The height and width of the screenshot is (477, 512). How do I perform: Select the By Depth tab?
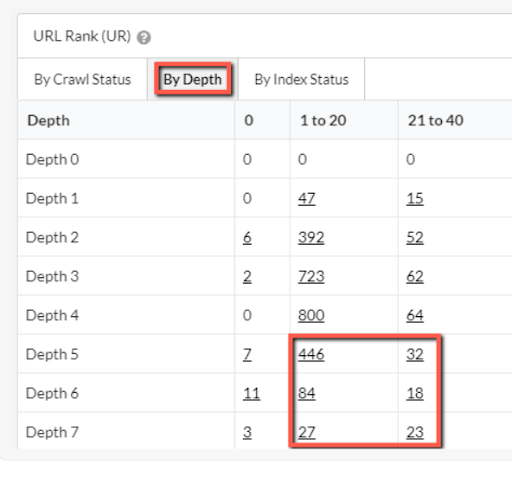193,79
